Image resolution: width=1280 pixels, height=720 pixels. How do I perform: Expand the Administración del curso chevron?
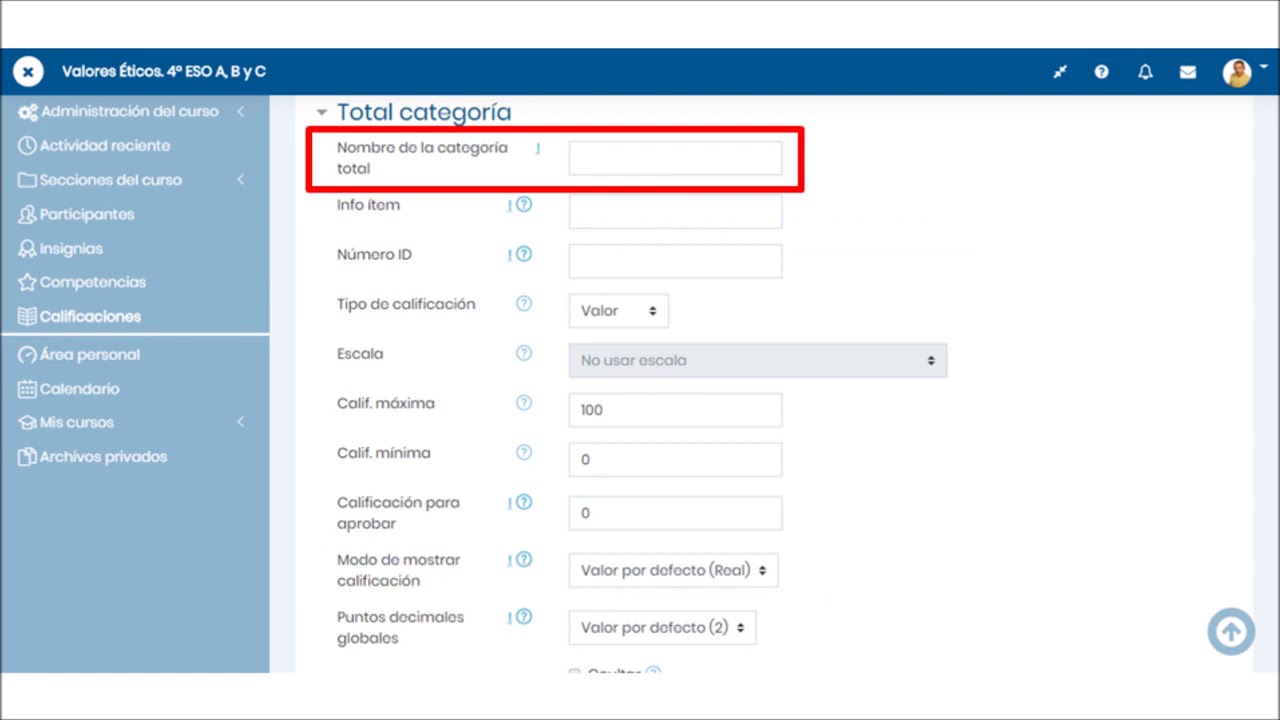click(241, 111)
